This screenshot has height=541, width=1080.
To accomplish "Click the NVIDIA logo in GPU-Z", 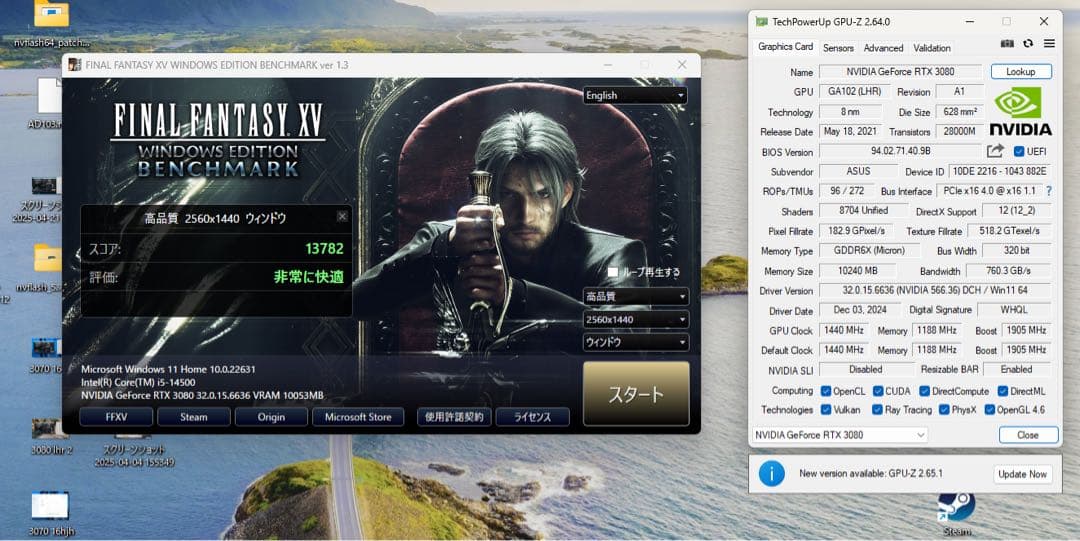I will click(1020, 111).
